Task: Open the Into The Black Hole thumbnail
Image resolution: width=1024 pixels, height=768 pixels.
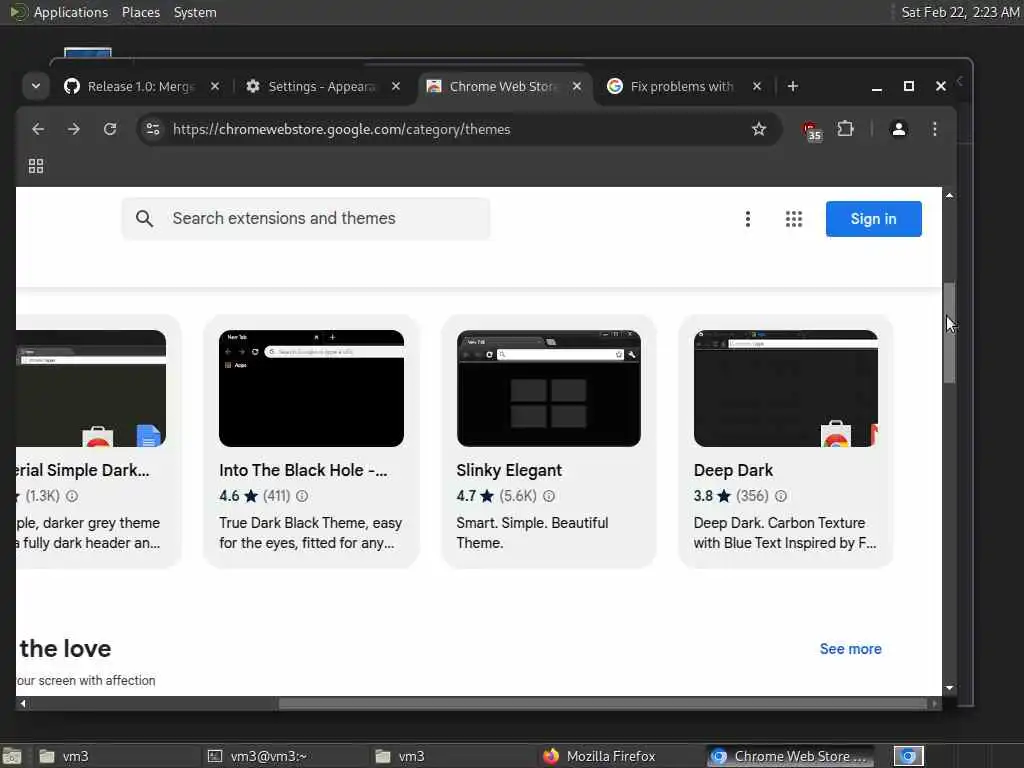Action: 312,389
